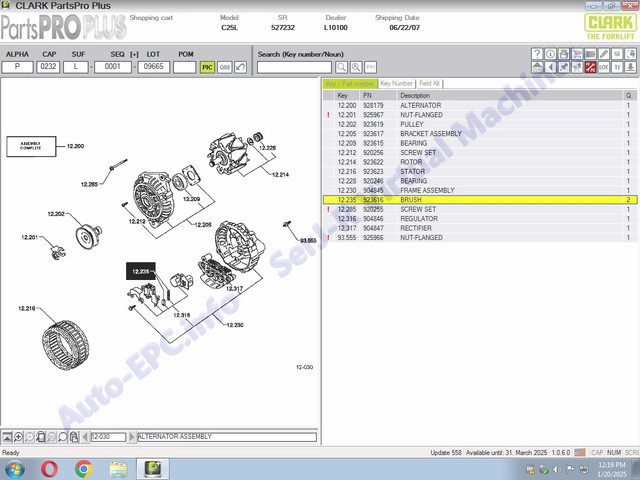Image resolution: width=640 pixels, height=480 pixels.
Task: Click the Search Key number/Noun input field
Action: (294, 67)
